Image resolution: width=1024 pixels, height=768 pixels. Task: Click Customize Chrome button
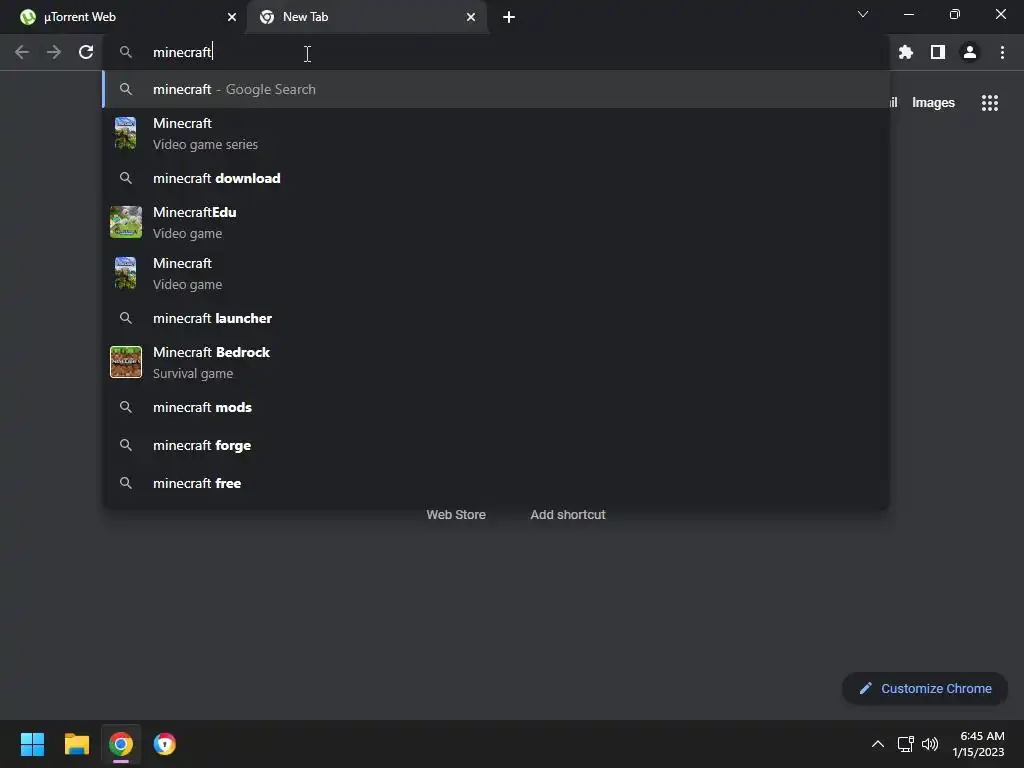(x=925, y=688)
